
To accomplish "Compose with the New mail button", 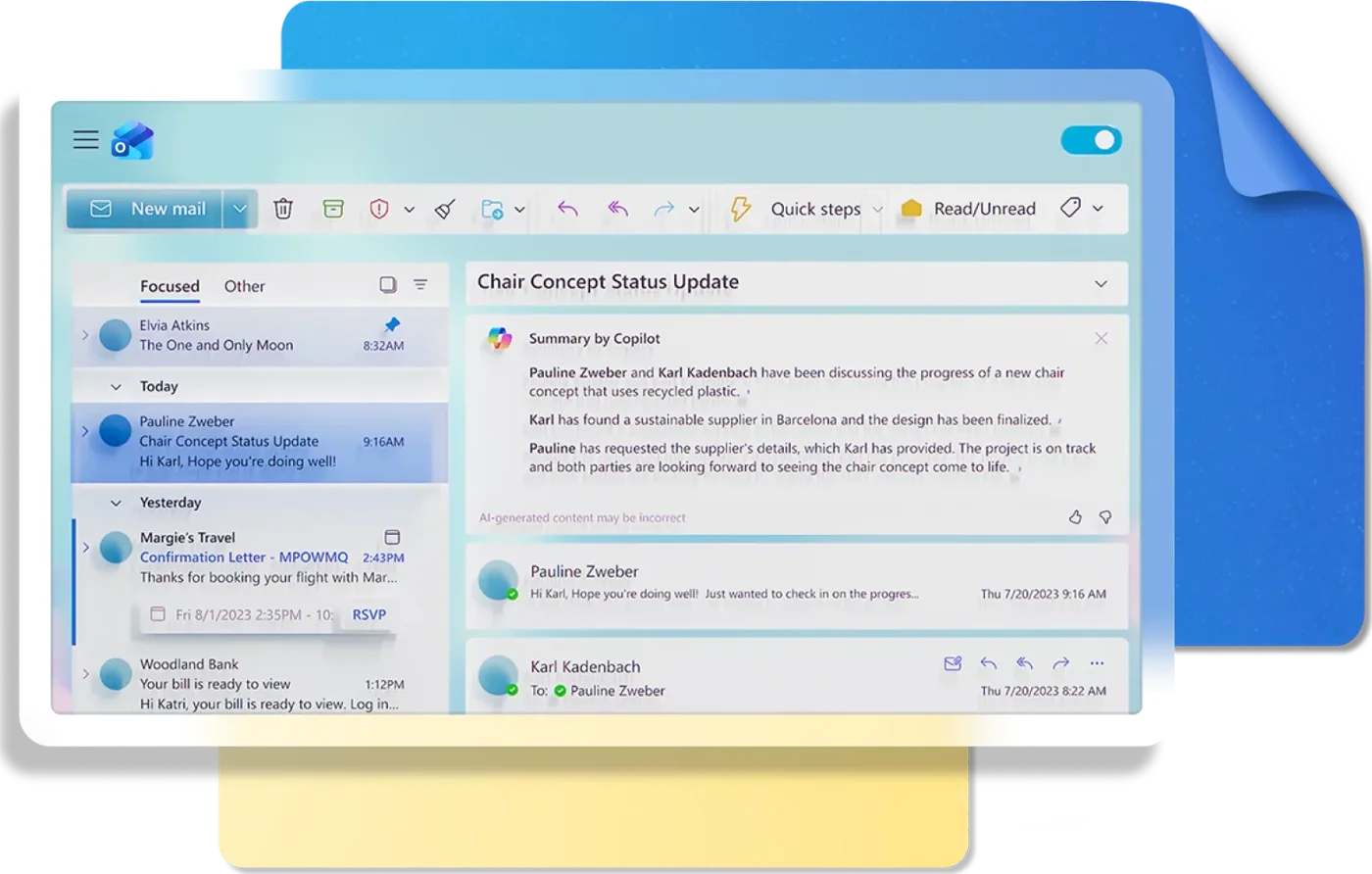I will 145,209.
